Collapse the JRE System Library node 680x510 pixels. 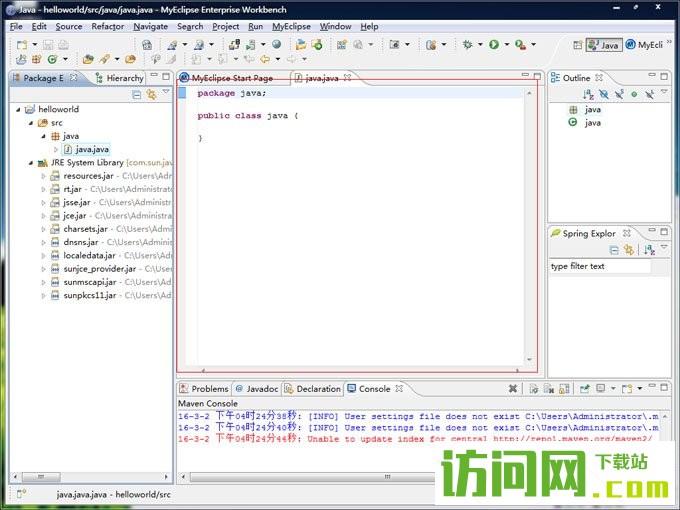pyautogui.click(x=31, y=163)
